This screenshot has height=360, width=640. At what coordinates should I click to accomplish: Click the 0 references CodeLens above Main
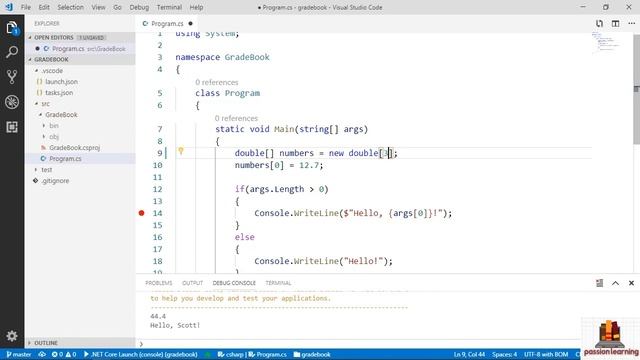click(x=236, y=118)
